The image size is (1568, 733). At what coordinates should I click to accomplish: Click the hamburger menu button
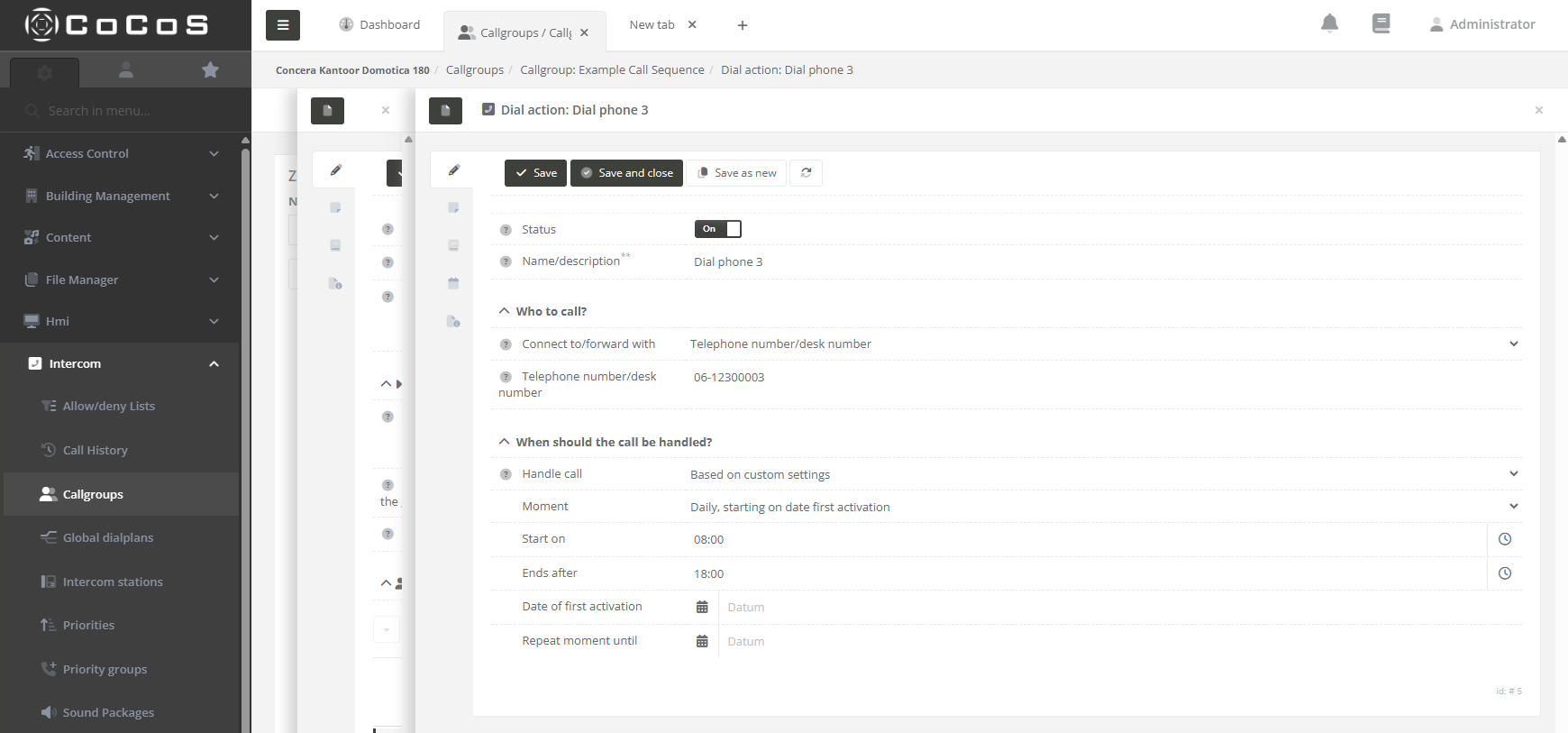[x=283, y=25]
